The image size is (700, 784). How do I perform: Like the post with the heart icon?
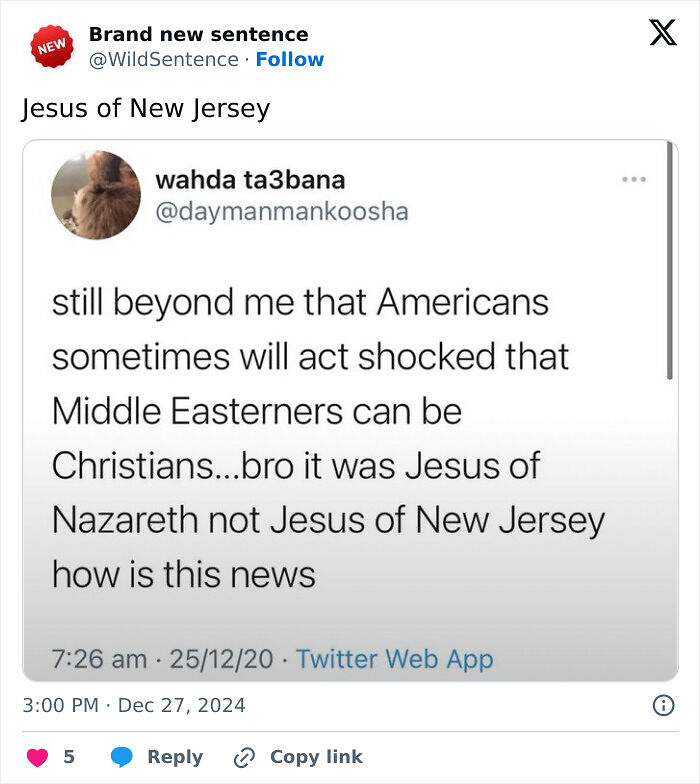[37, 757]
